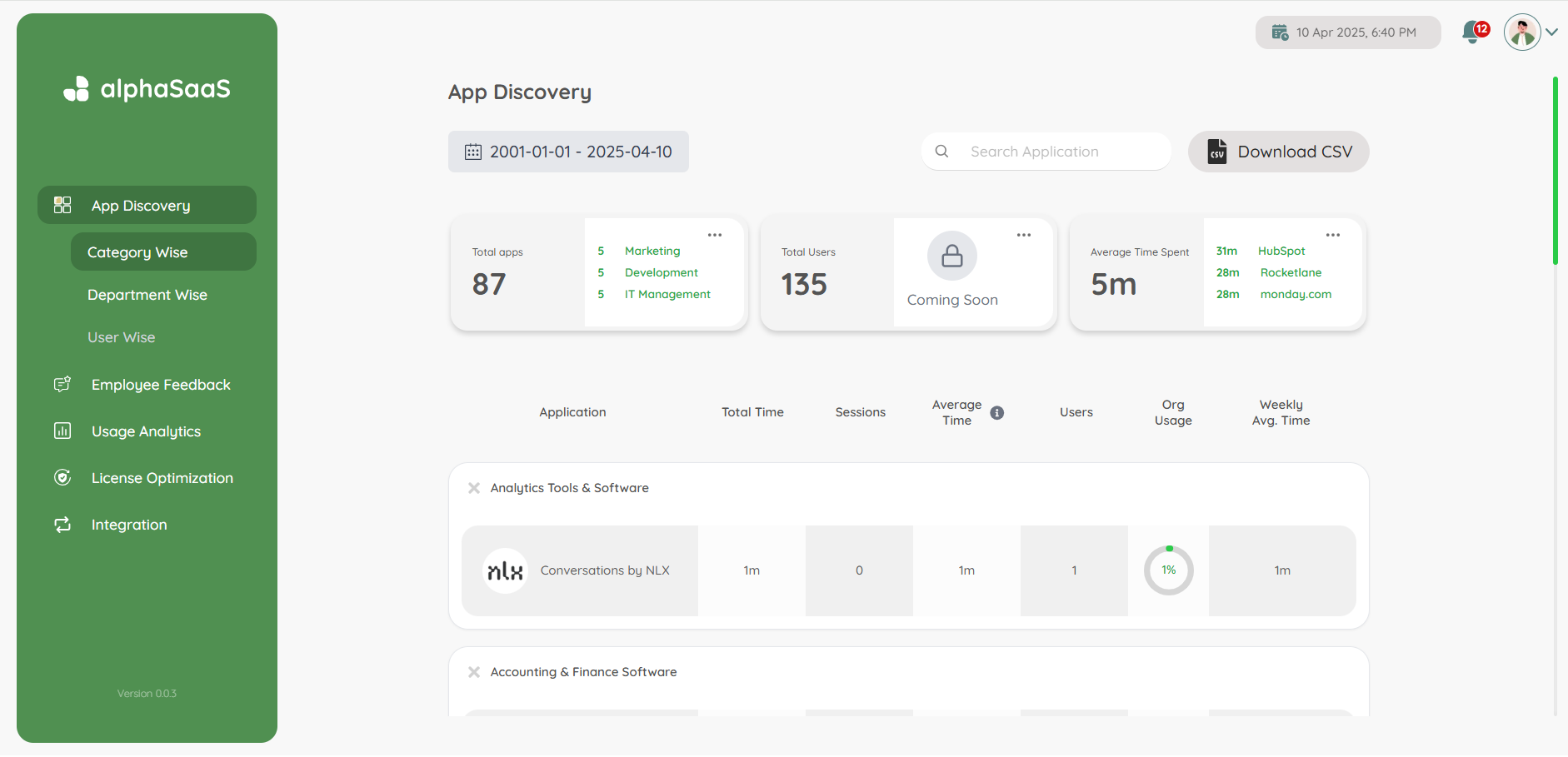Select User Wise submenu
Viewport: 1568px width, 757px height.
click(122, 337)
